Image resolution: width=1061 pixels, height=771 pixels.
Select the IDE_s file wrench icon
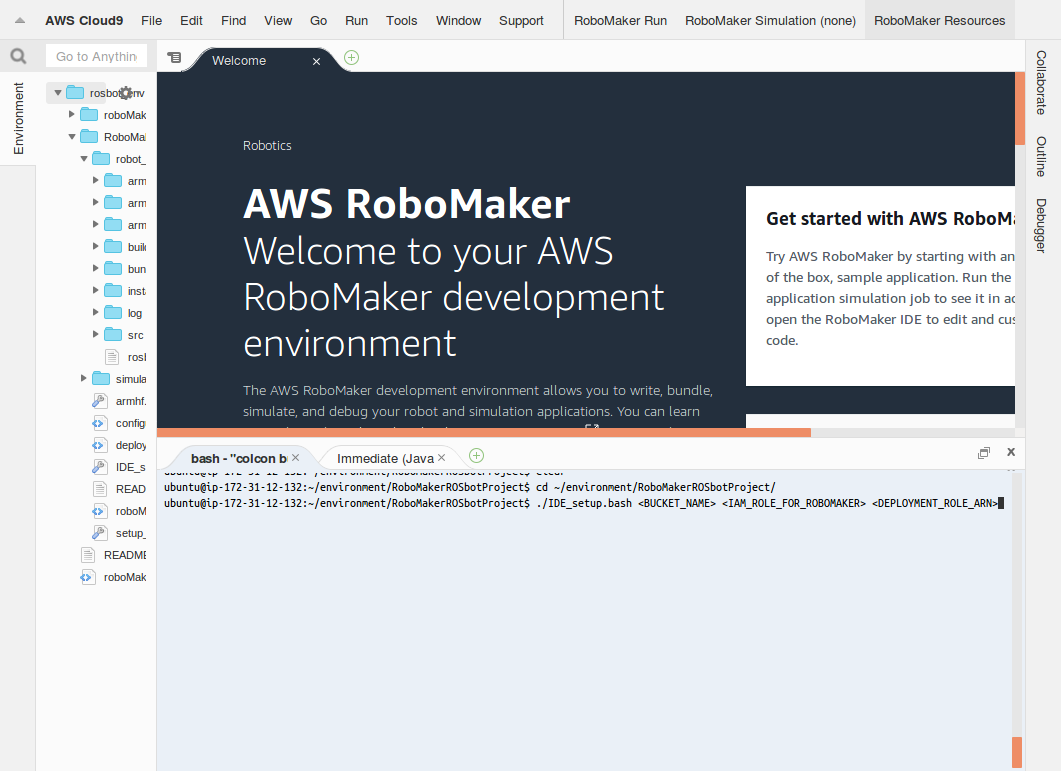[99, 467]
